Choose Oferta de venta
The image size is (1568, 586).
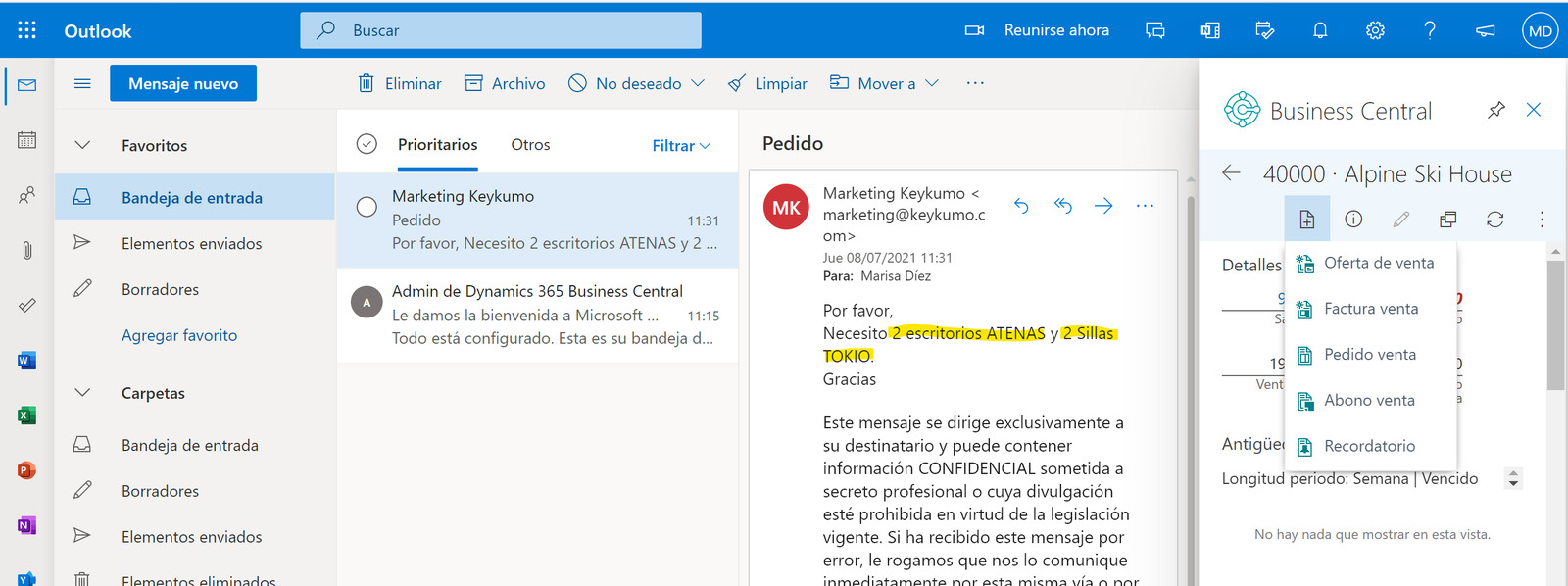pos(1370,263)
